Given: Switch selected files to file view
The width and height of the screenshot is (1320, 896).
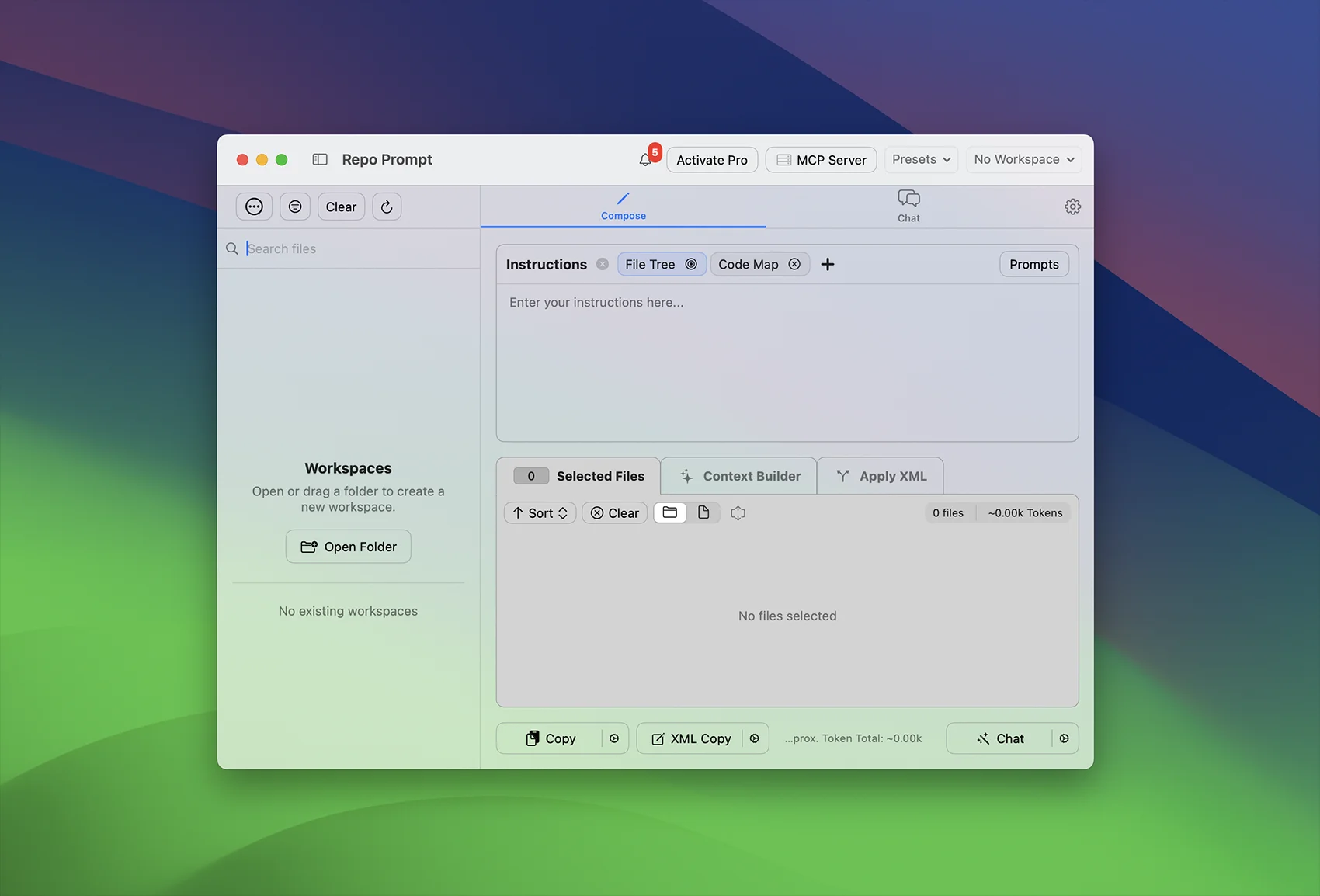Looking at the screenshot, I should (x=703, y=512).
